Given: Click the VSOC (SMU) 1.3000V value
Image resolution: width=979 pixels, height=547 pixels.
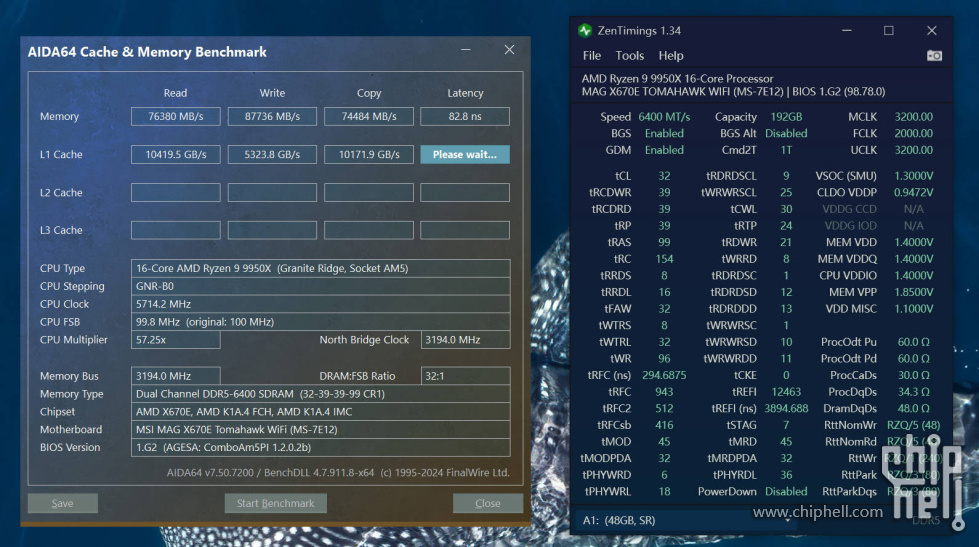Looking at the screenshot, I should pyautogui.click(x=913, y=176).
